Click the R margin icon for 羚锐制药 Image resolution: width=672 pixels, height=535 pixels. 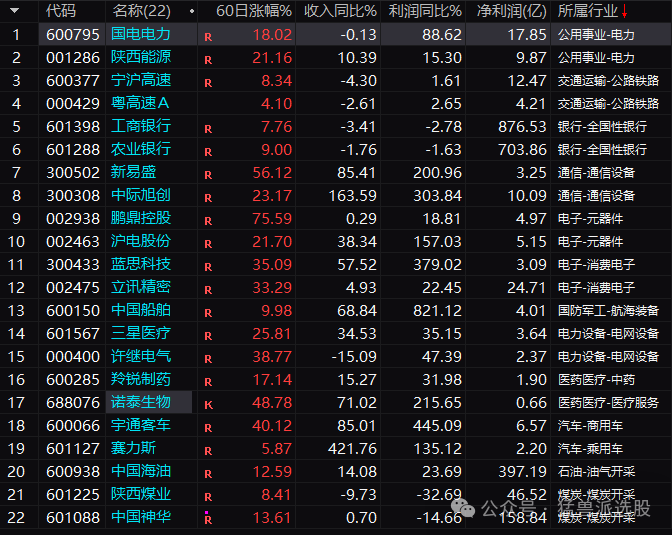208,382
